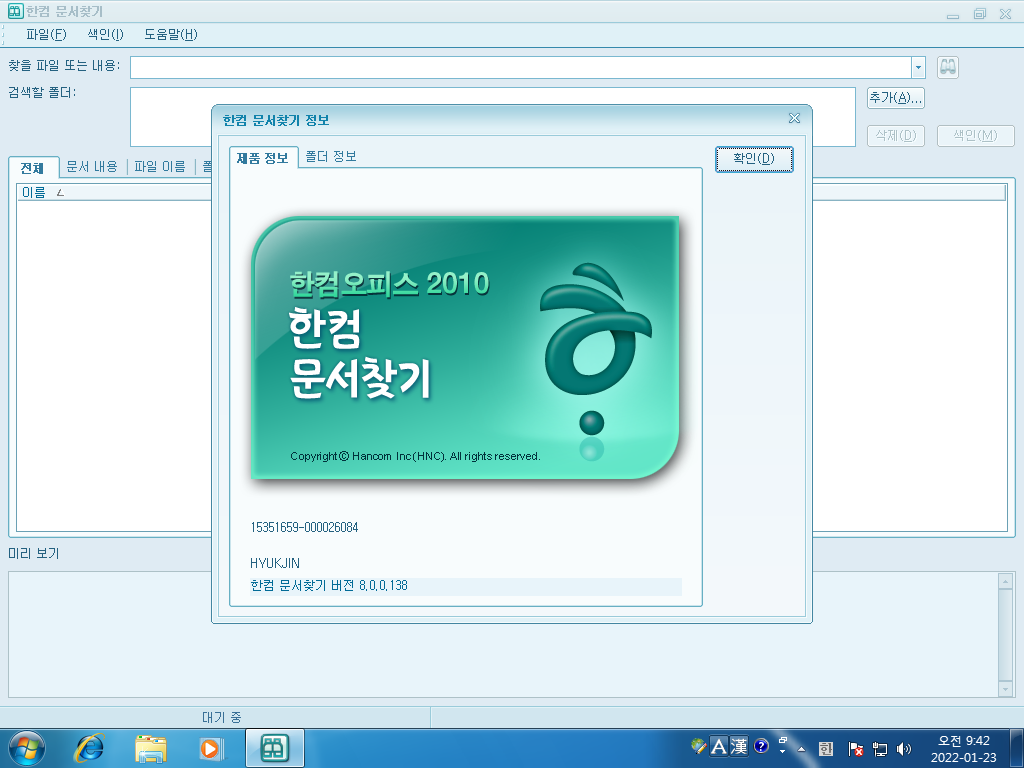The height and width of the screenshot is (768, 1024).
Task: Close the 한컴 문서찾기 정보 dialog
Action: tap(794, 118)
